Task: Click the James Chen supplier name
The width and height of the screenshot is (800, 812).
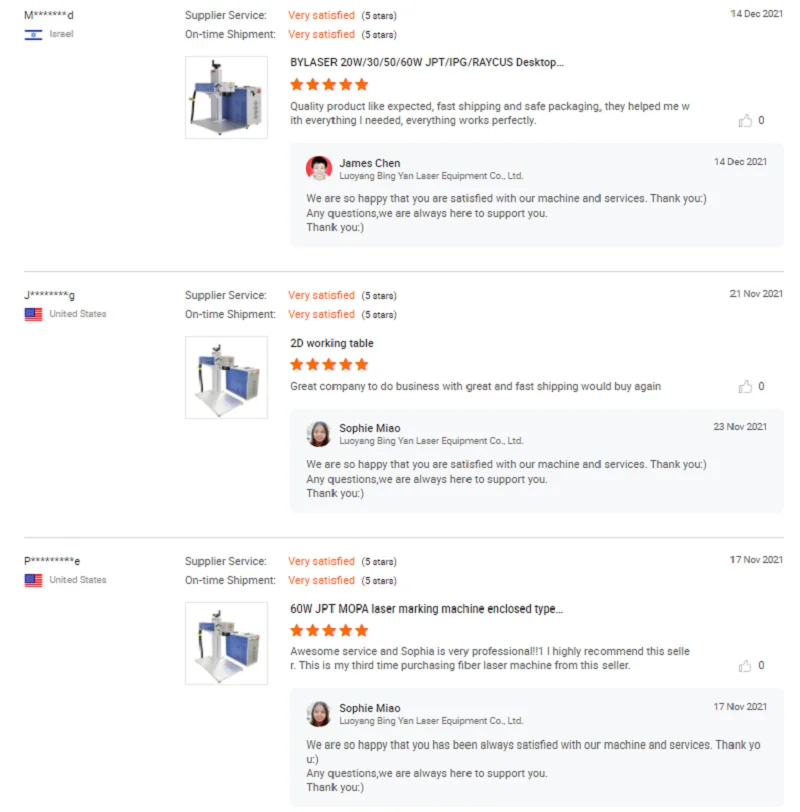Action: (x=369, y=163)
